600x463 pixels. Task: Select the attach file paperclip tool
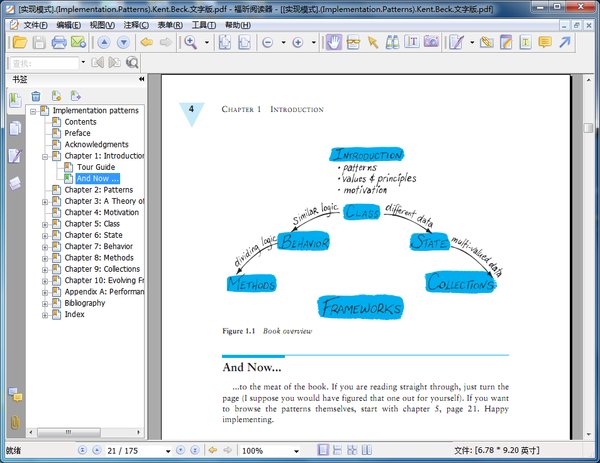pos(487,42)
